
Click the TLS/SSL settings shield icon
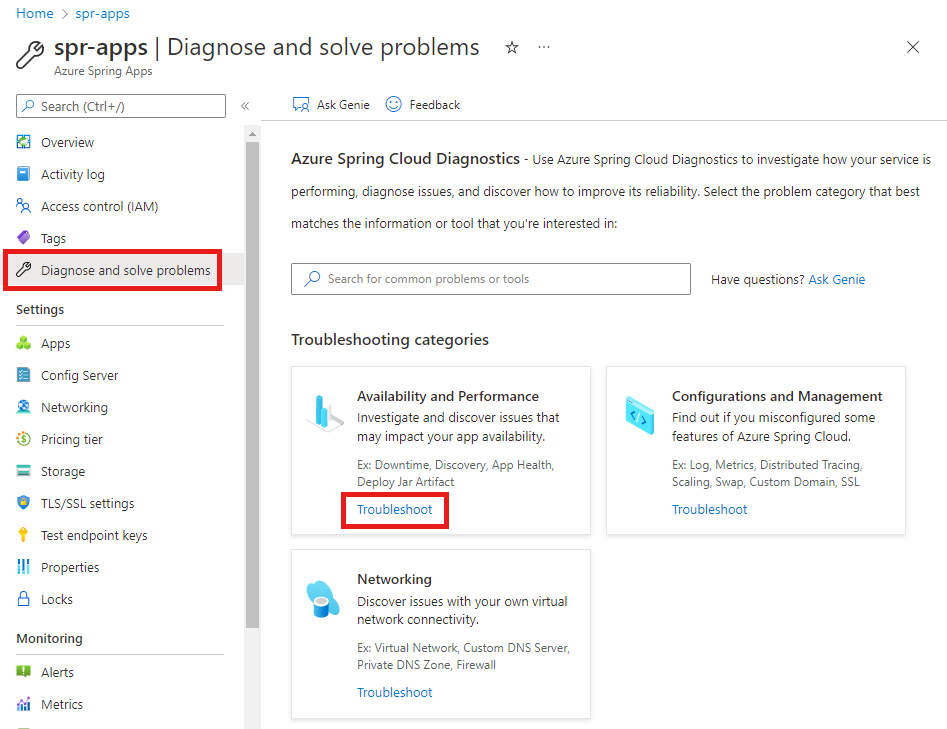[x=24, y=503]
